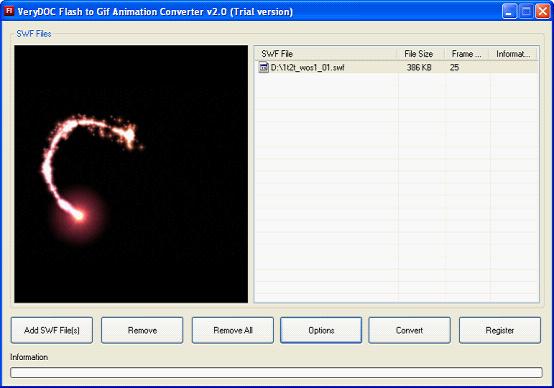Click the 386 KB file size cell

419,67
